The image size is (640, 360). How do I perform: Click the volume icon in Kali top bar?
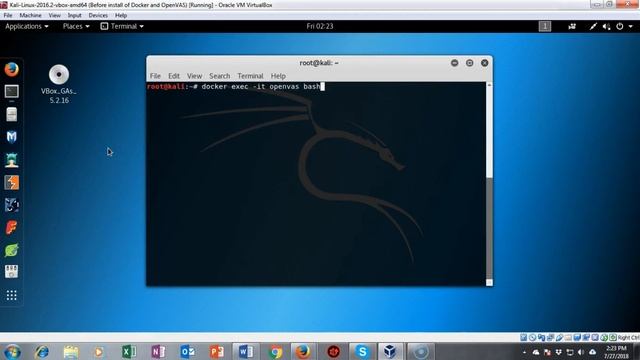coord(607,26)
